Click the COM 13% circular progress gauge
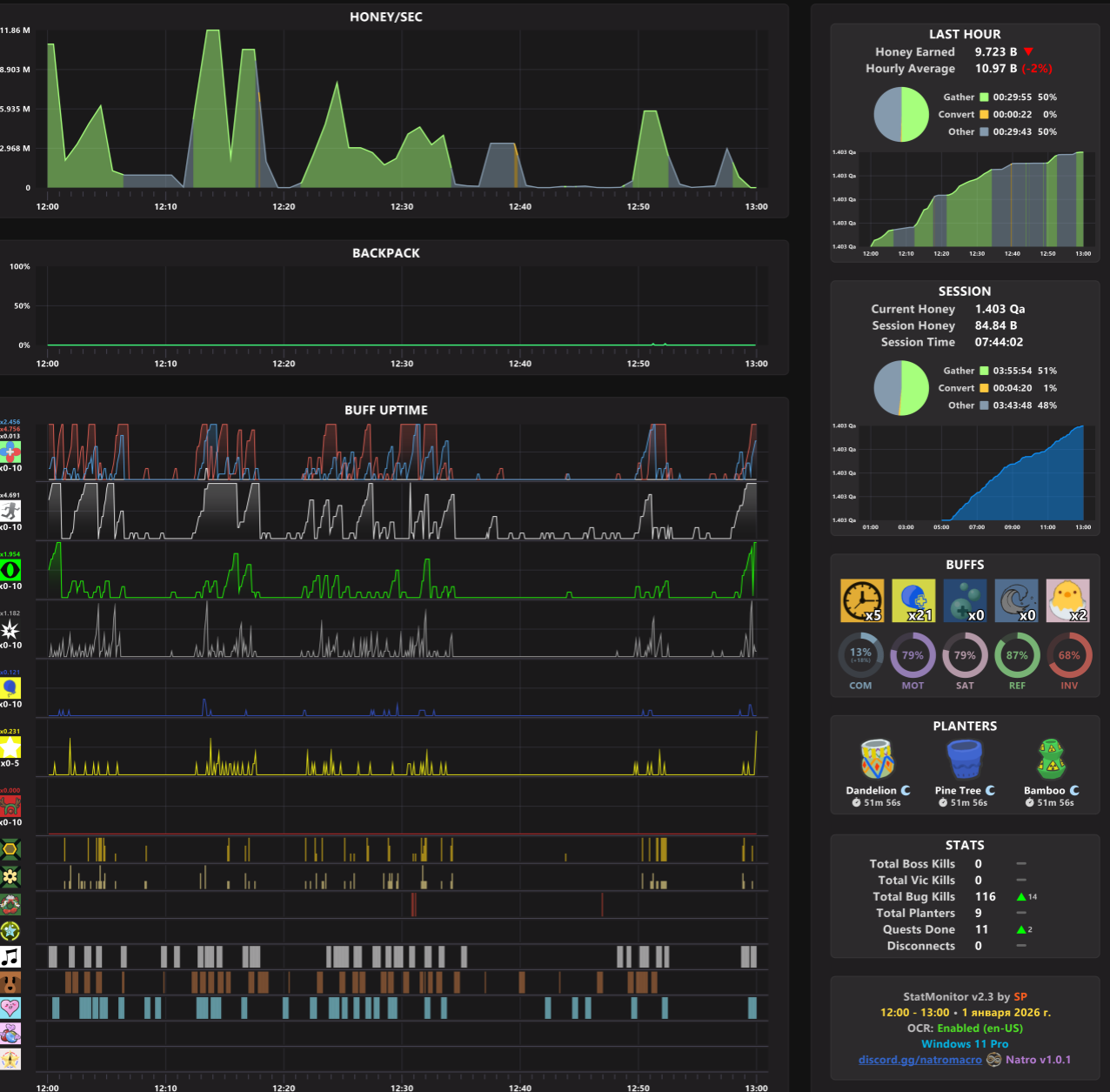The height and width of the screenshot is (1092, 1110). point(860,655)
